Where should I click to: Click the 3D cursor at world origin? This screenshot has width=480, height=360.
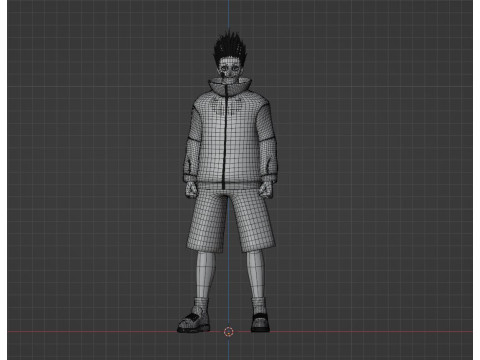pos(228,332)
